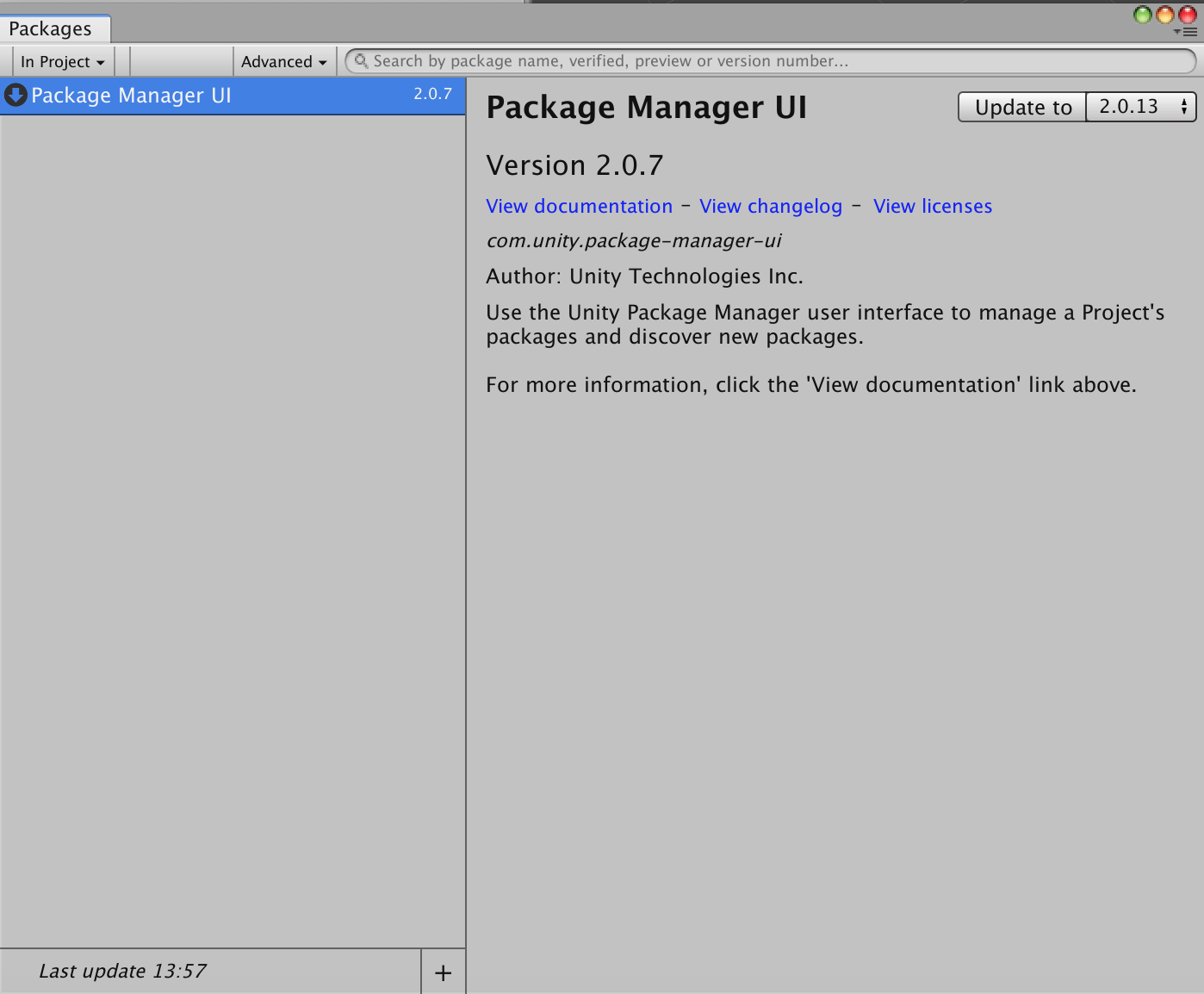Click the Author: Unity Technologies Inc. text
This screenshot has height=994, width=1204.
pyautogui.click(x=645, y=276)
